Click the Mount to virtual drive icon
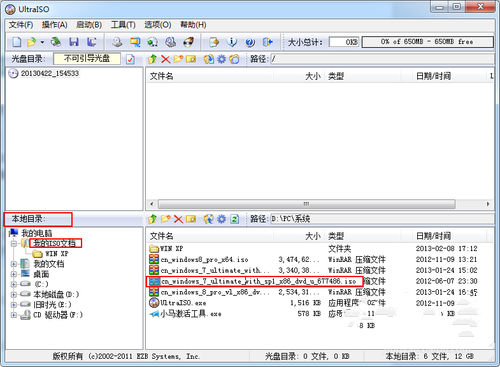Screen dimensions: 500x367 [x=153, y=42]
